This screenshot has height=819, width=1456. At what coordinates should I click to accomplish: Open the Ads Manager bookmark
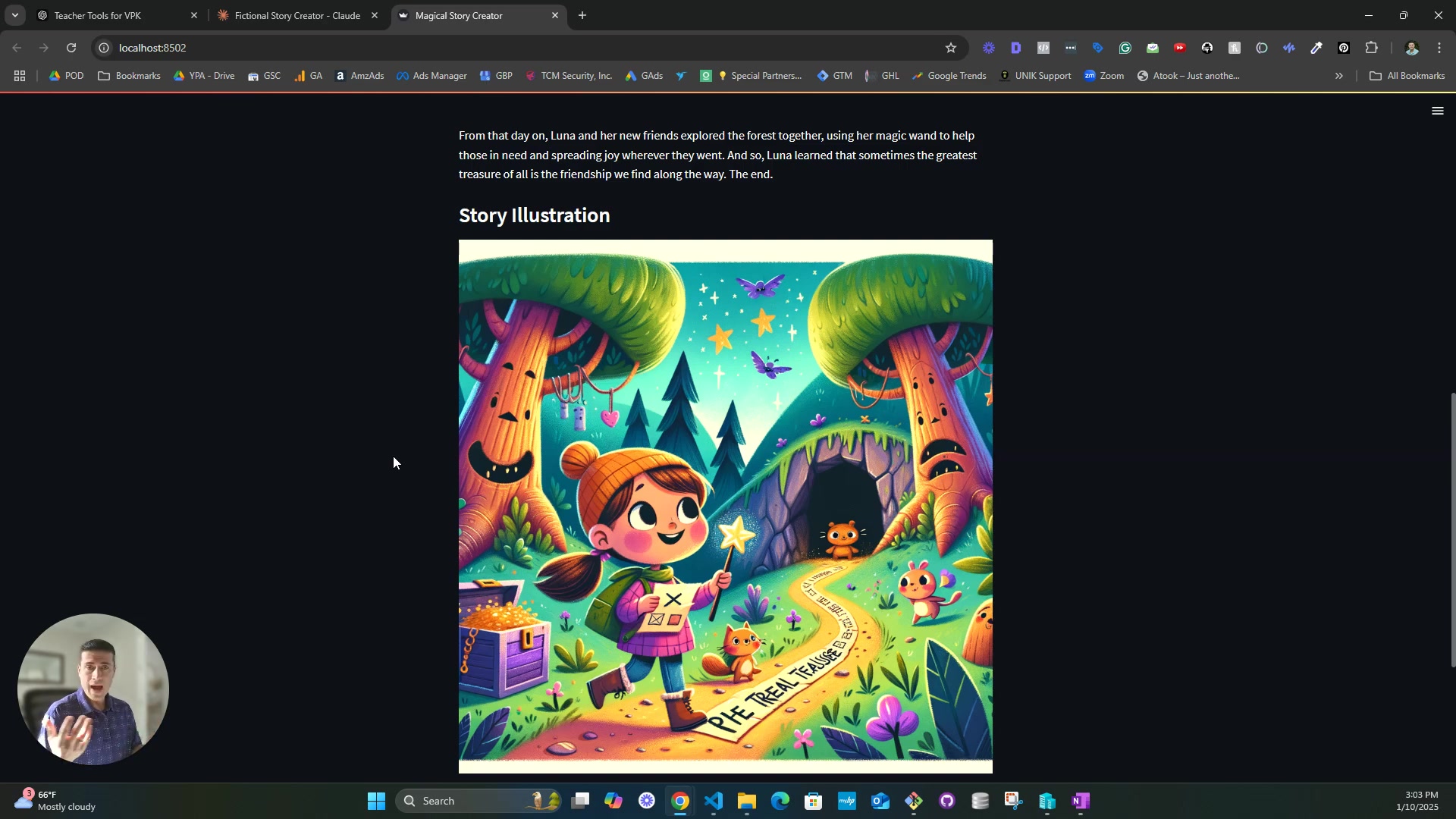[x=431, y=76]
